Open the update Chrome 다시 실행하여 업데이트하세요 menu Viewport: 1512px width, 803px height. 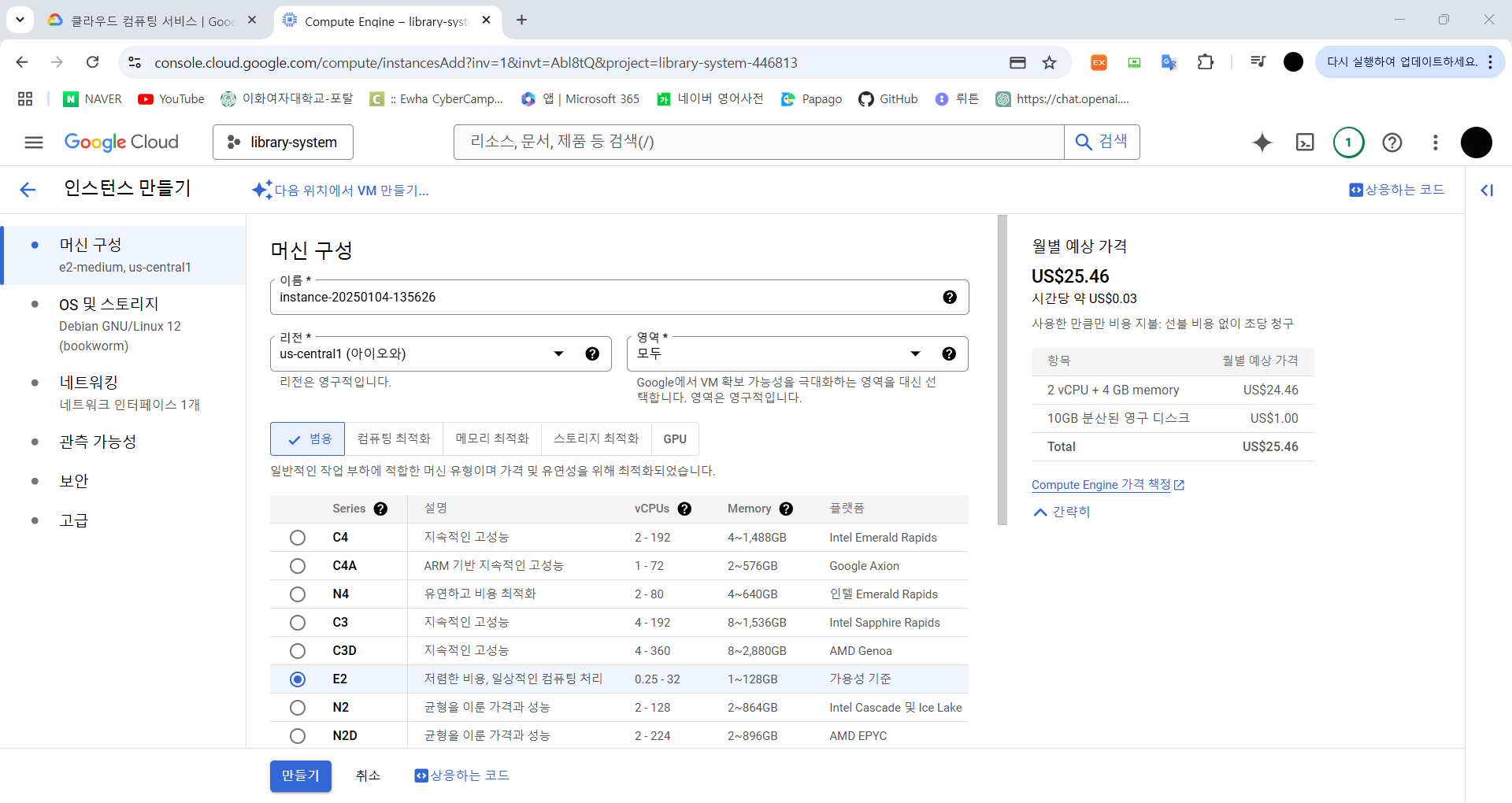pyautogui.click(x=1410, y=62)
